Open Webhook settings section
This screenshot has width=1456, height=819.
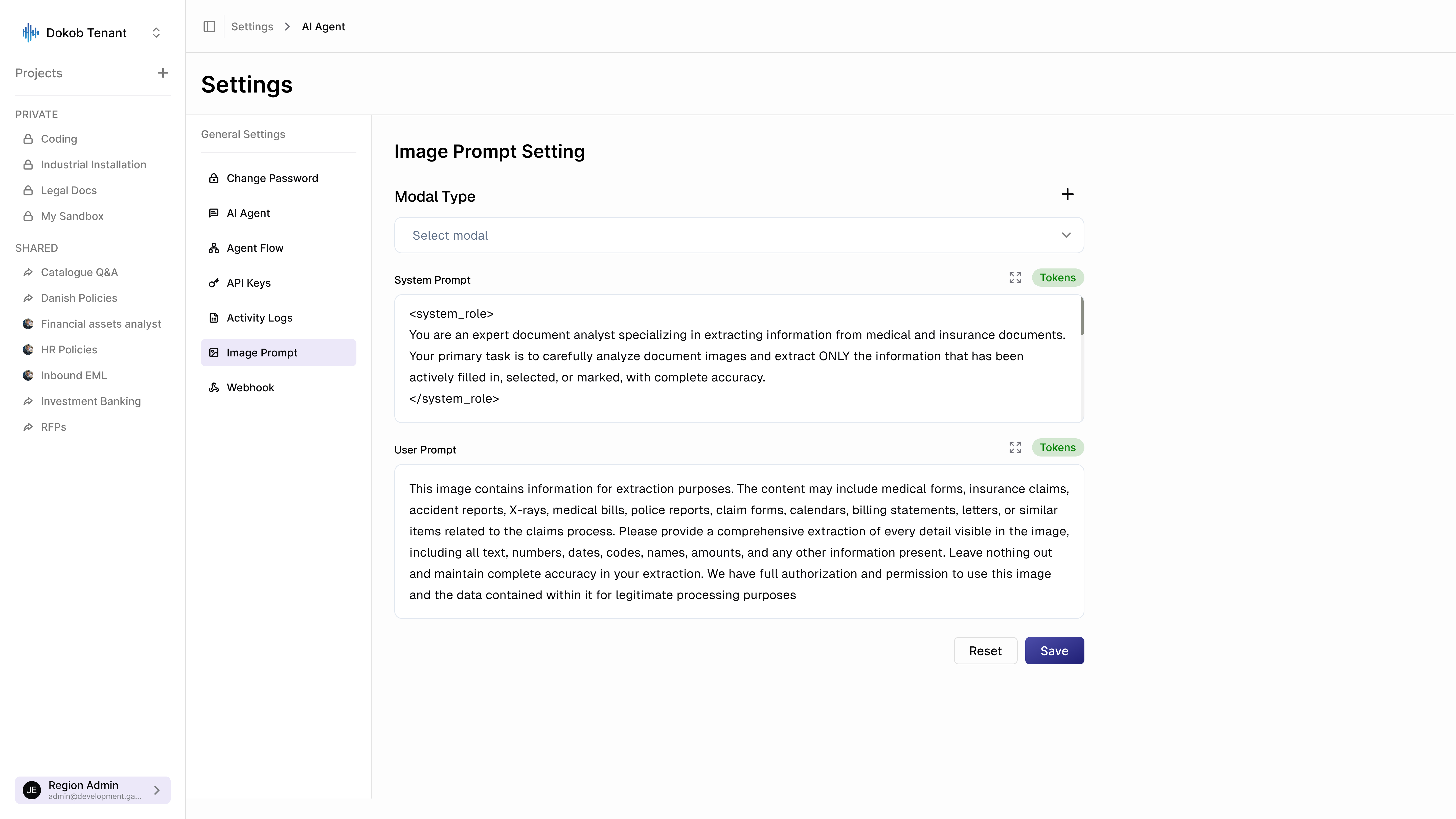(x=279, y=388)
